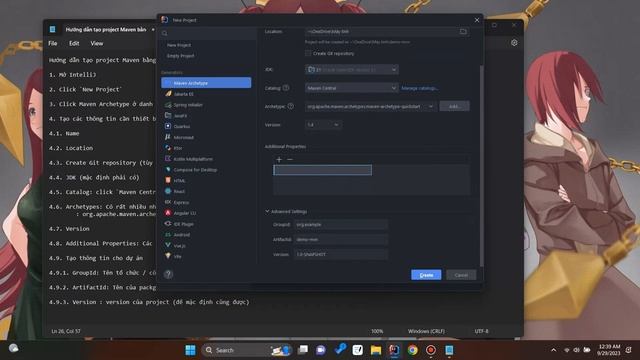Open the View menu in Notepad
This screenshot has width=640, height=360.
tap(97, 43)
